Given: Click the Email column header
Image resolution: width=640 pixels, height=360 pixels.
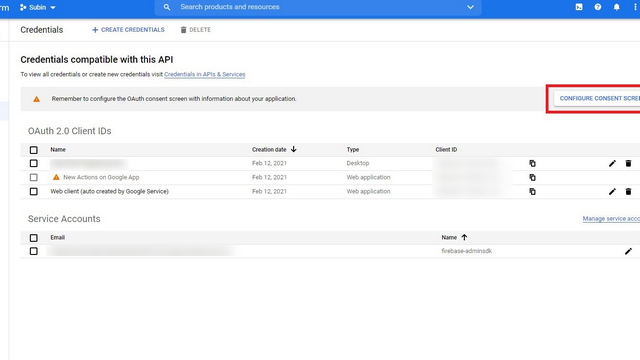Looking at the screenshot, I should point(58,237).
